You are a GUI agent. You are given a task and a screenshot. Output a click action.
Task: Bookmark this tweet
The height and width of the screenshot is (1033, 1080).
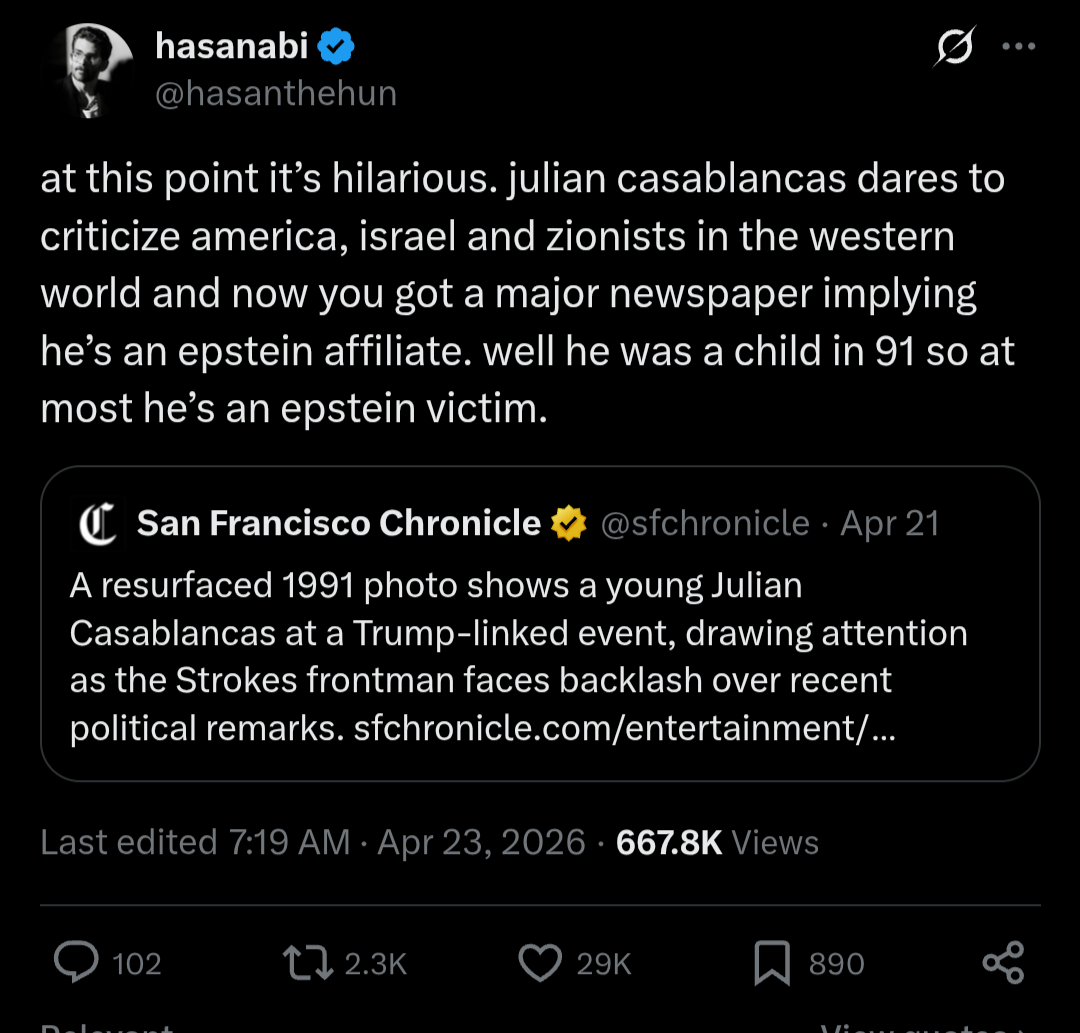771,962
